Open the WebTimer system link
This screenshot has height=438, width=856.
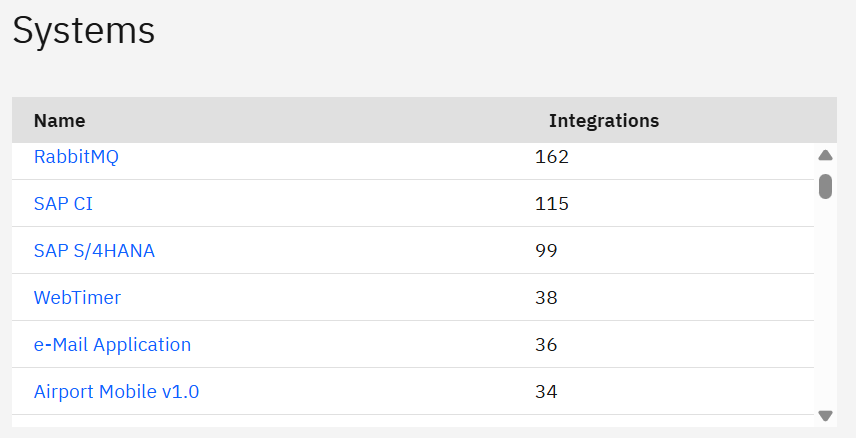coord(77,298)
